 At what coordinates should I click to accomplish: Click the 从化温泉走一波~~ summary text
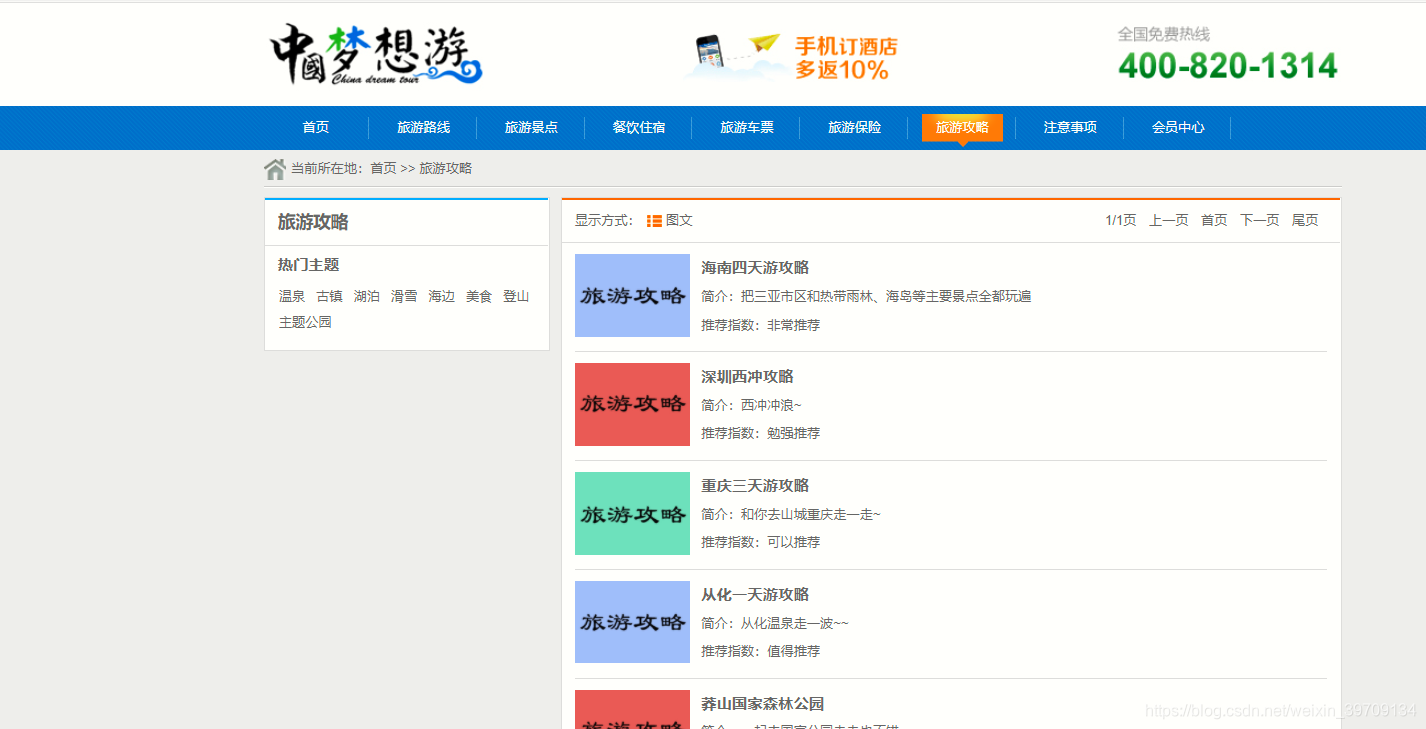pos(794,624)
